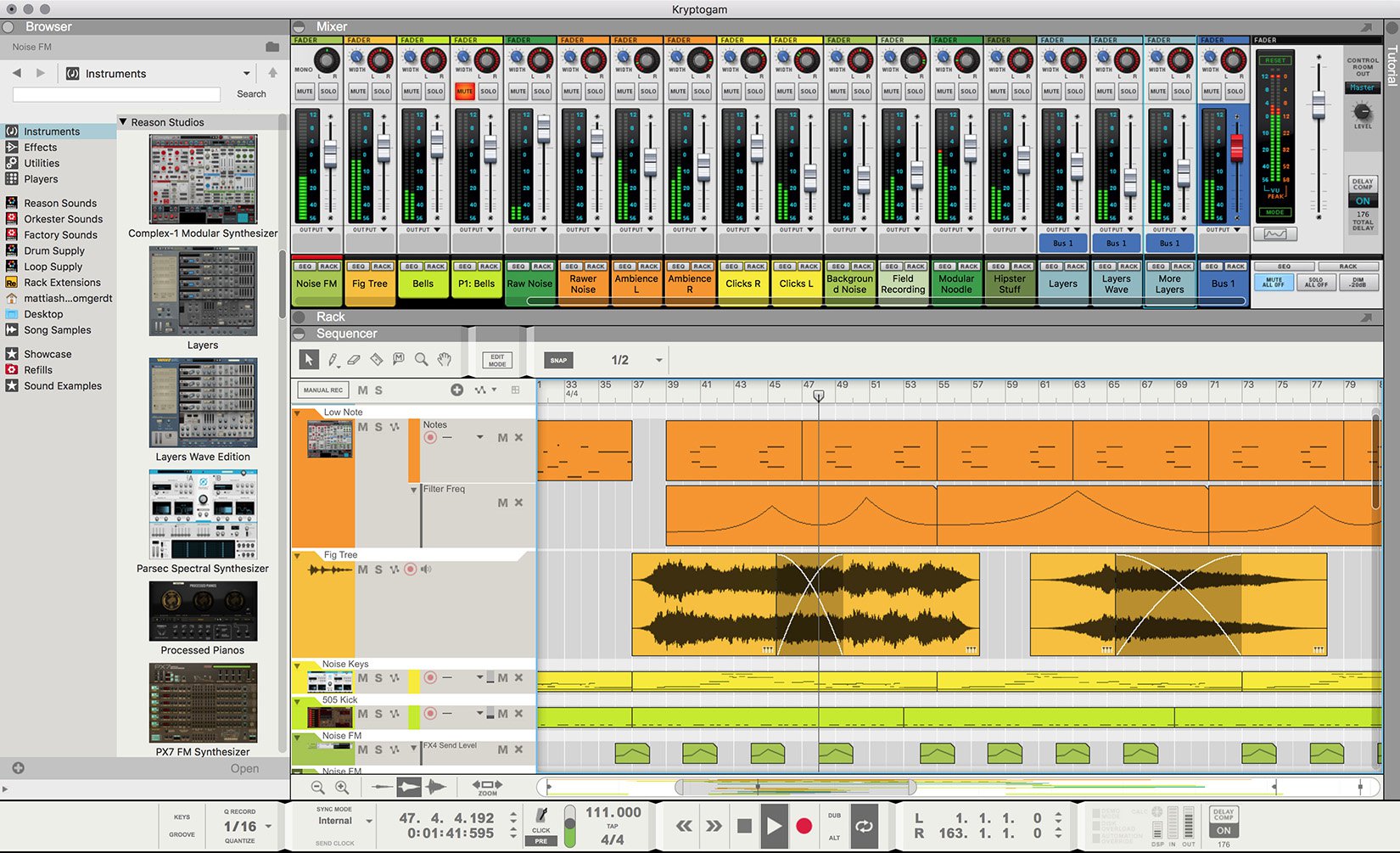Select the Razor tool

377,360
